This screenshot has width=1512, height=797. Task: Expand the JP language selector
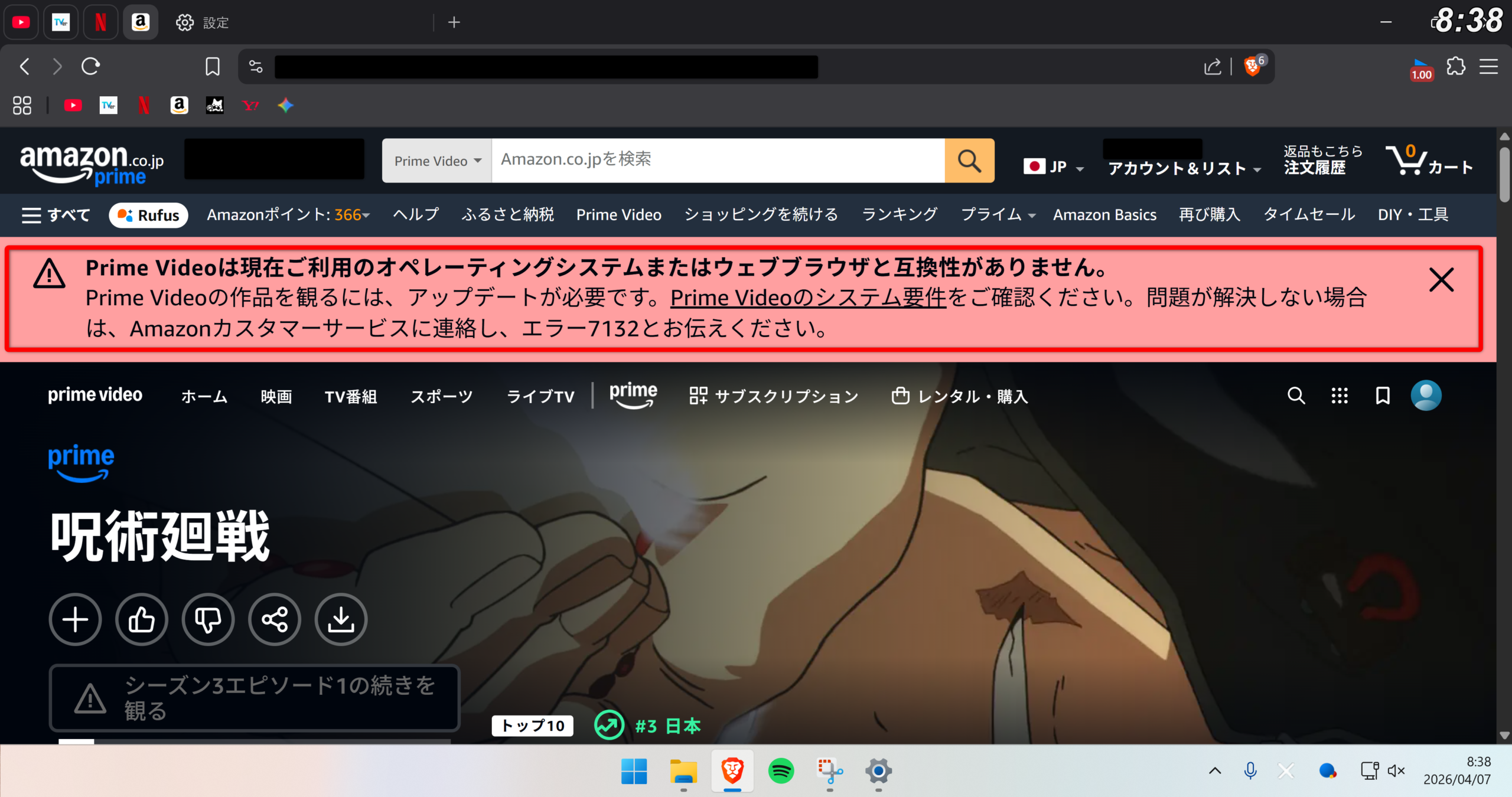[x=1054, y=167]
